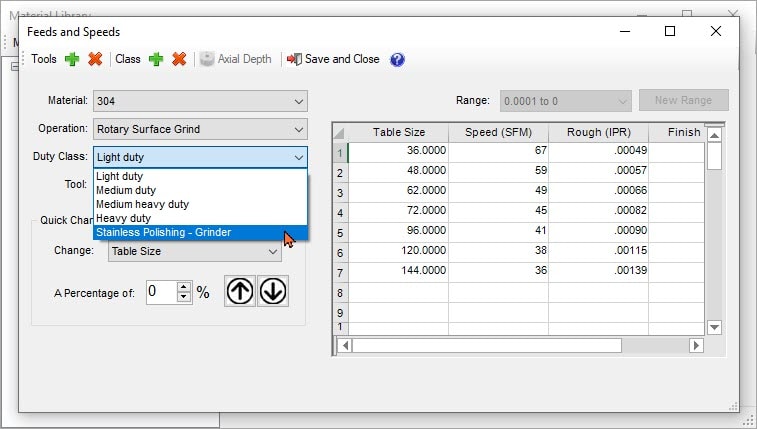Choose Medium heavy duty from list

[x=142, y=204]
